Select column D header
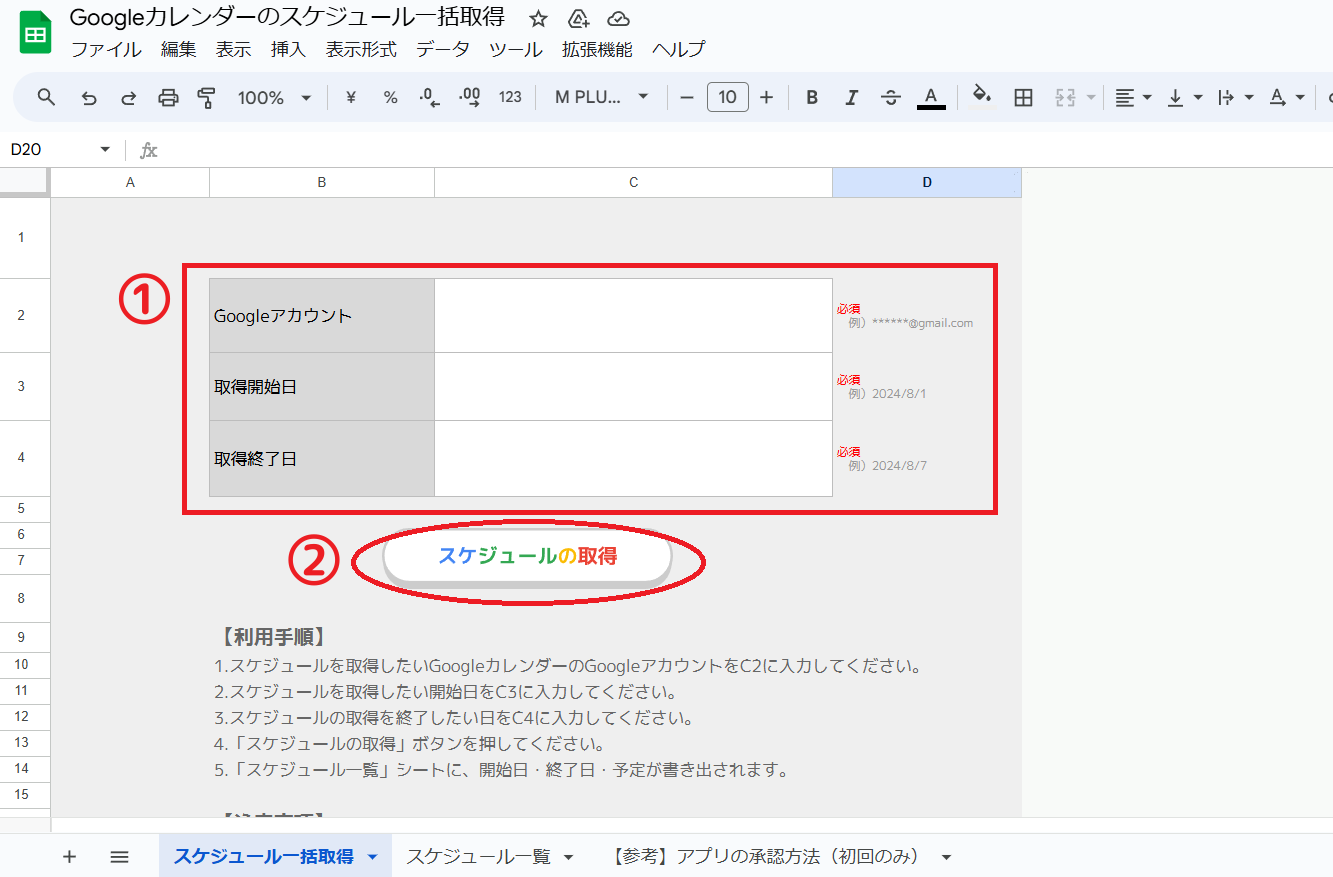This screenshot has width=1333, height=877. click(x=927, y=182)
